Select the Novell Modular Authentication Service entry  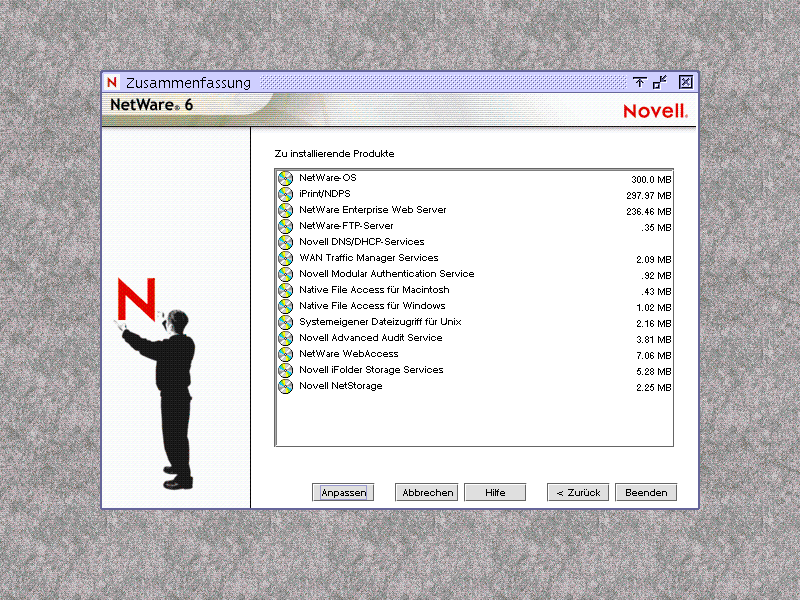tap(474, 274)
